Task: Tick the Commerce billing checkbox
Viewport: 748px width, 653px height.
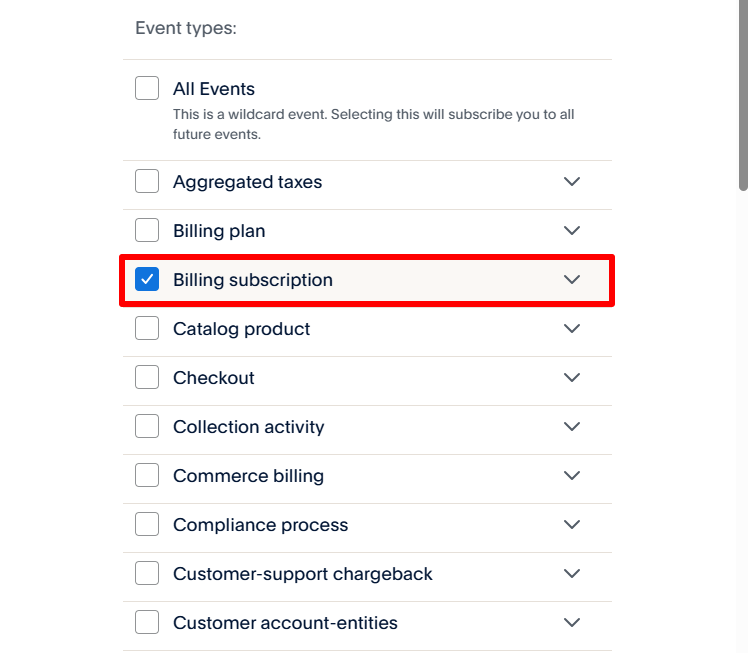Action: pyautogui.click(x=147, y=475)
